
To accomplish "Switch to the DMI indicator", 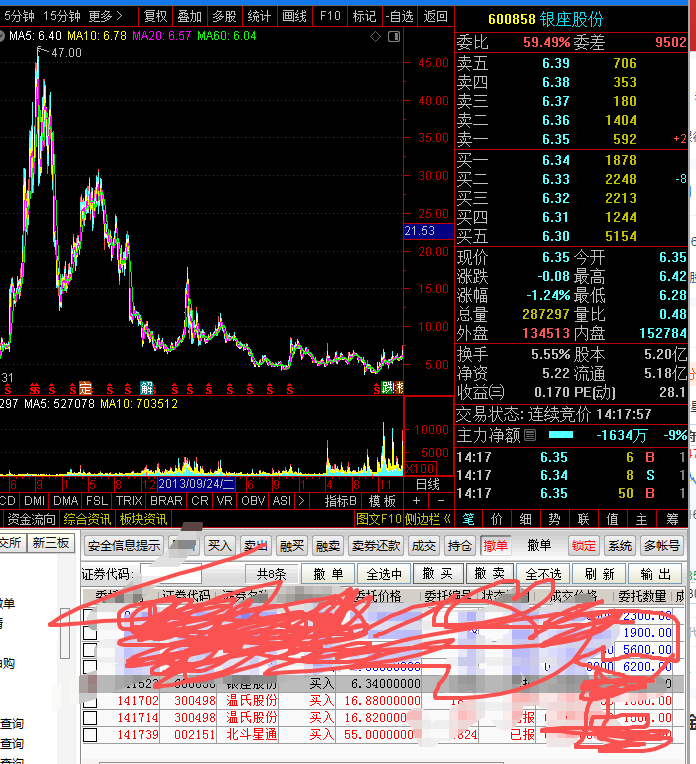I will (34, 500).
